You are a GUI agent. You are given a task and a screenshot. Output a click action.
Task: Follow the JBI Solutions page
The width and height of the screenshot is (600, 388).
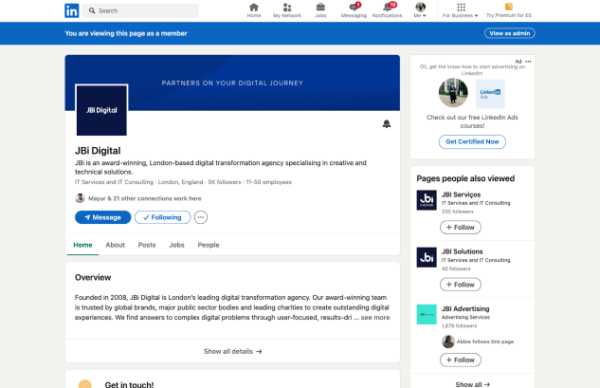[x=461, y=284]
